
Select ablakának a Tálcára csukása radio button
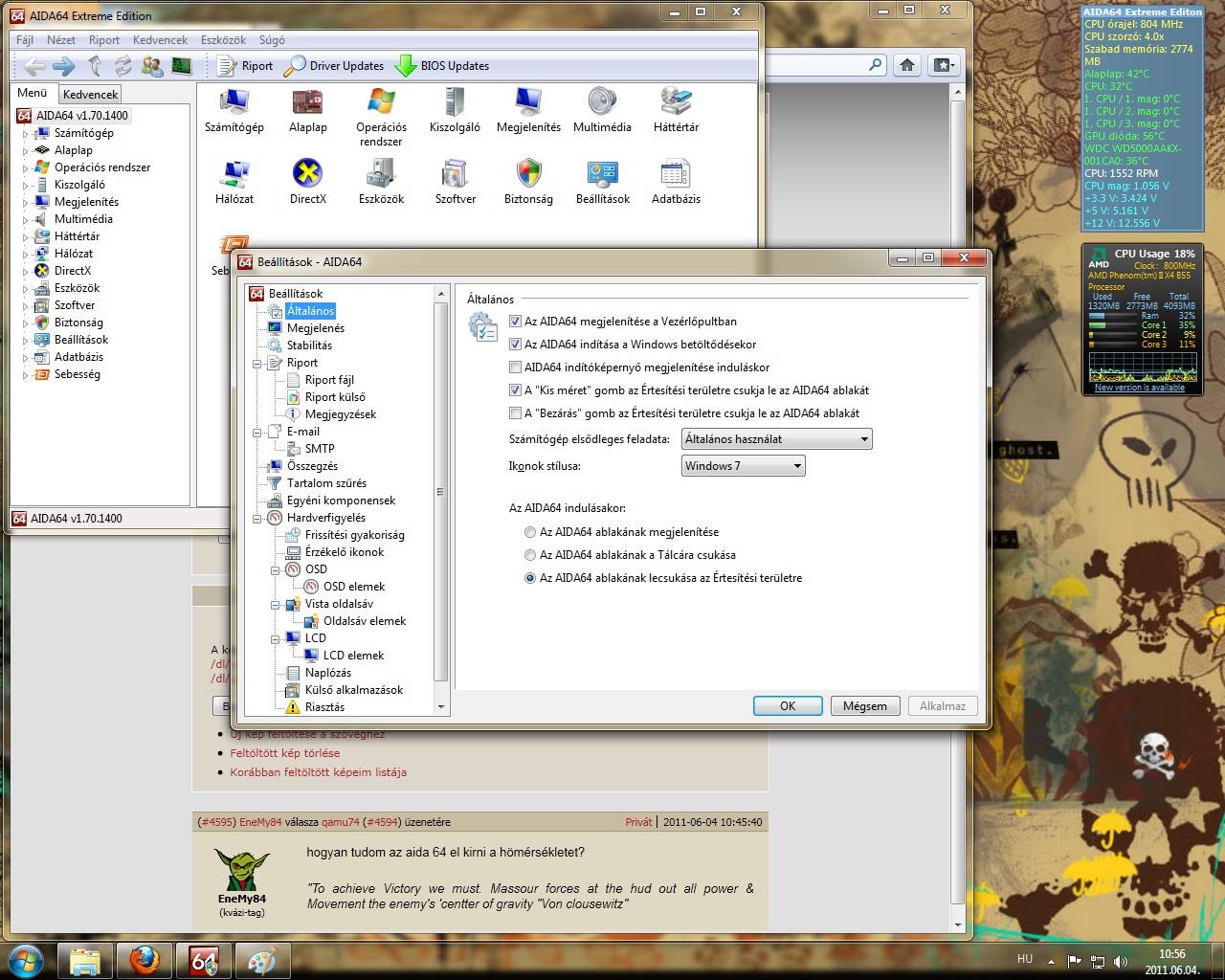[530, 555]
